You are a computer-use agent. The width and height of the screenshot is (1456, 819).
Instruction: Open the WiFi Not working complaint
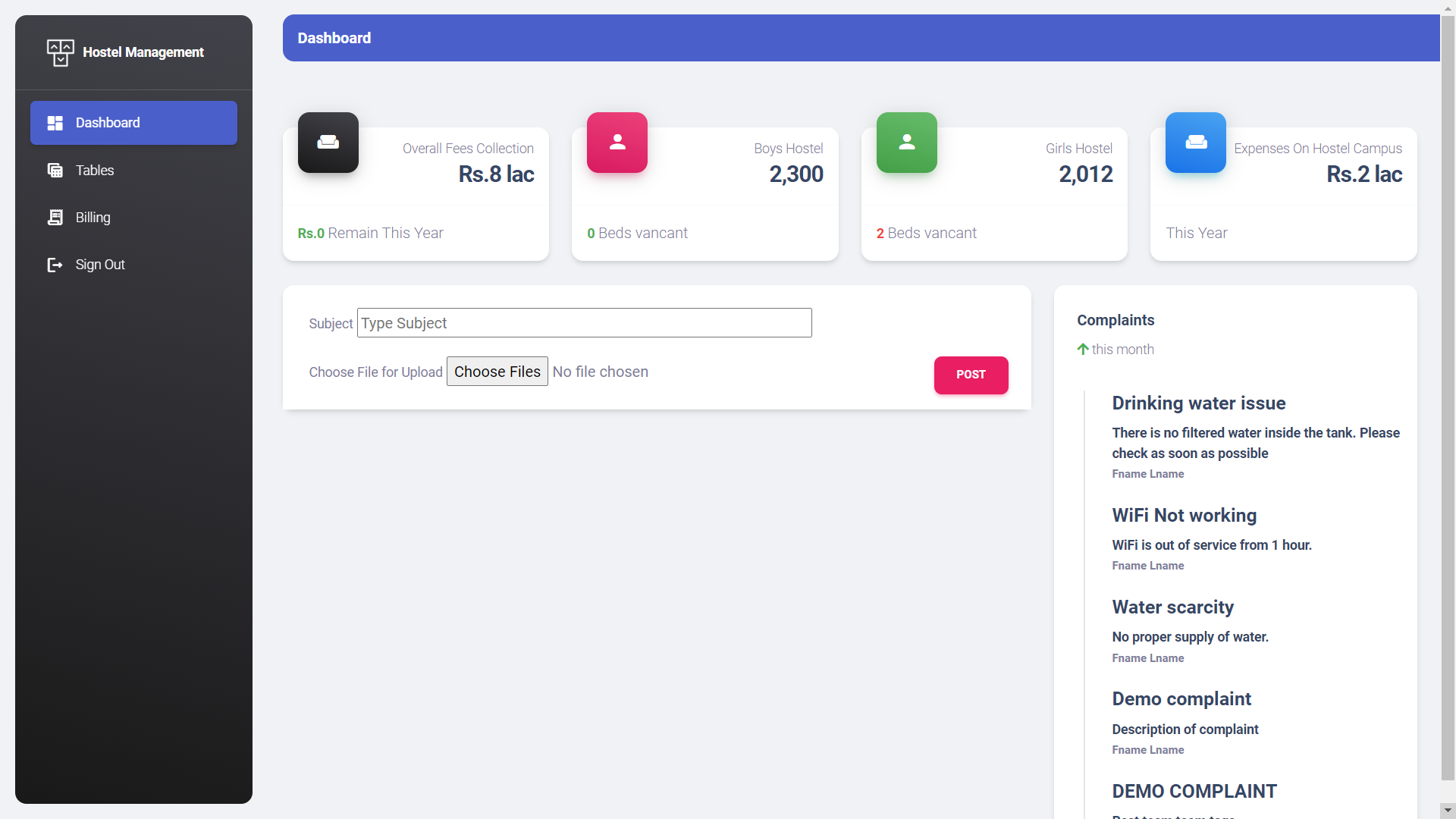(1184, 516)
